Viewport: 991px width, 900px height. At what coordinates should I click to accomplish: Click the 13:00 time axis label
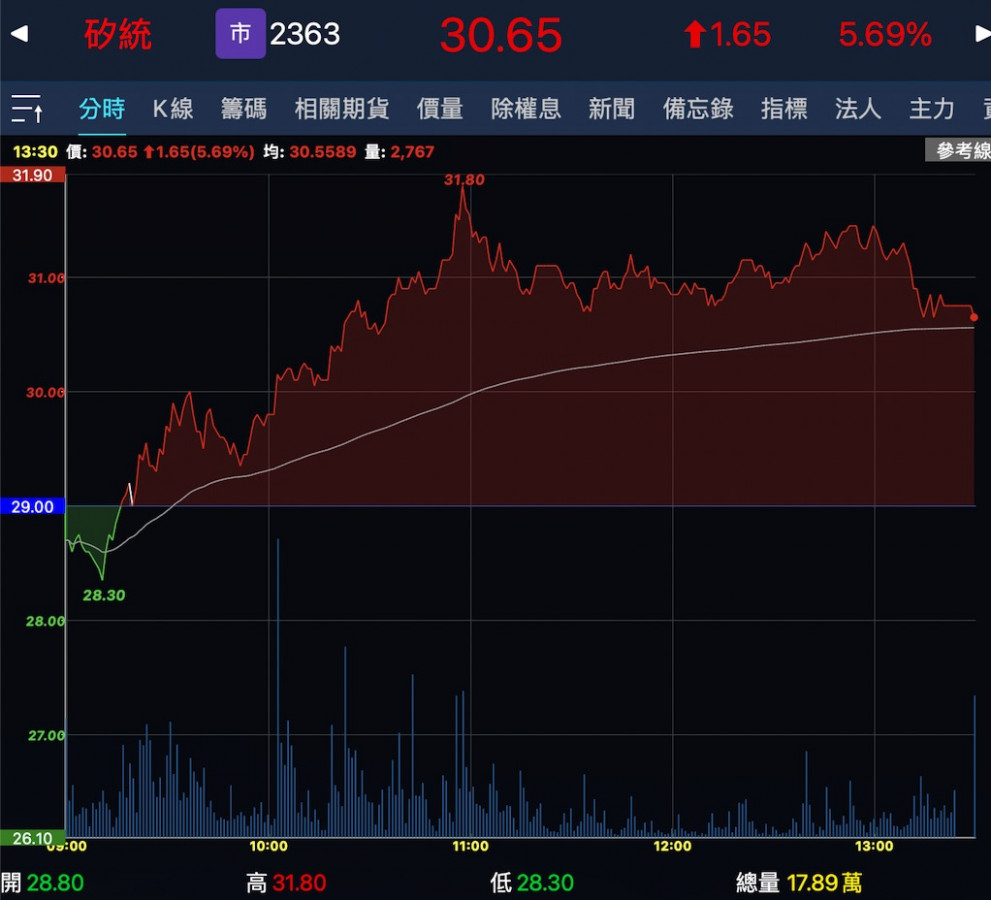point(874,846)
